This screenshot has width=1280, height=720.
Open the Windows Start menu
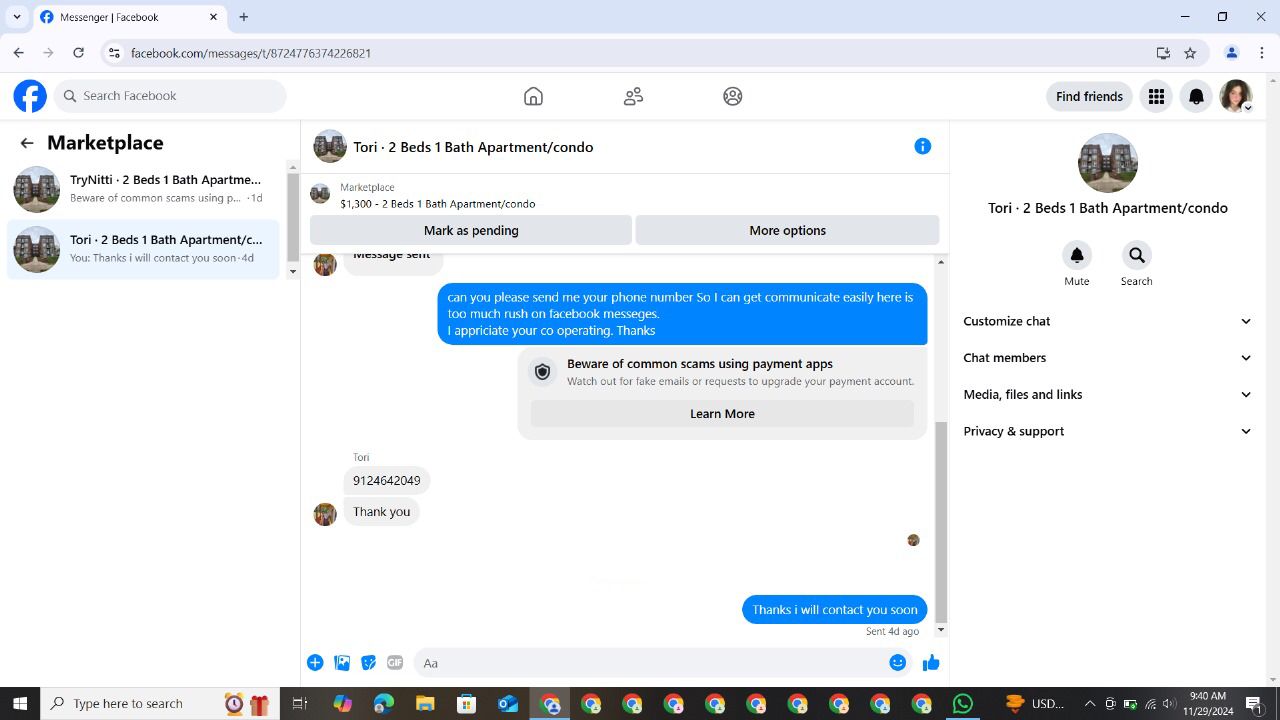(x=19, y=704)
